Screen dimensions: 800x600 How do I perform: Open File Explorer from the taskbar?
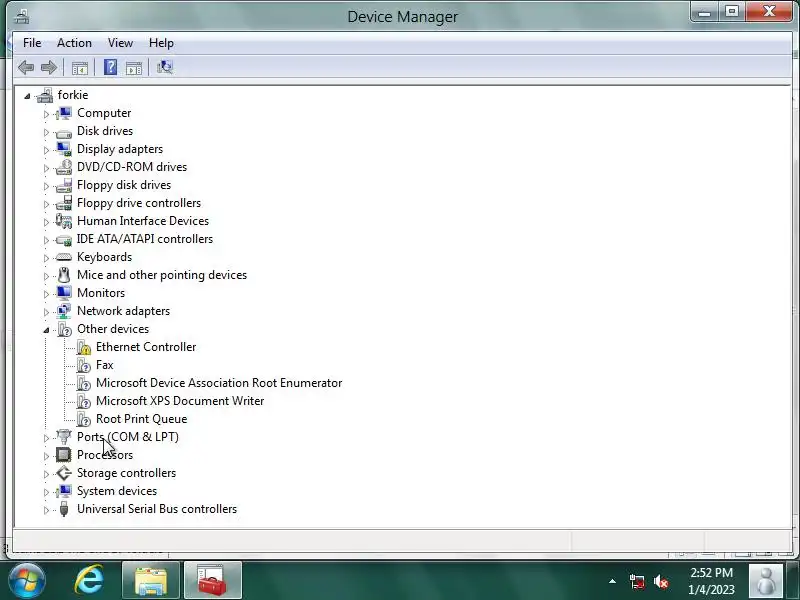click(151, 581)
